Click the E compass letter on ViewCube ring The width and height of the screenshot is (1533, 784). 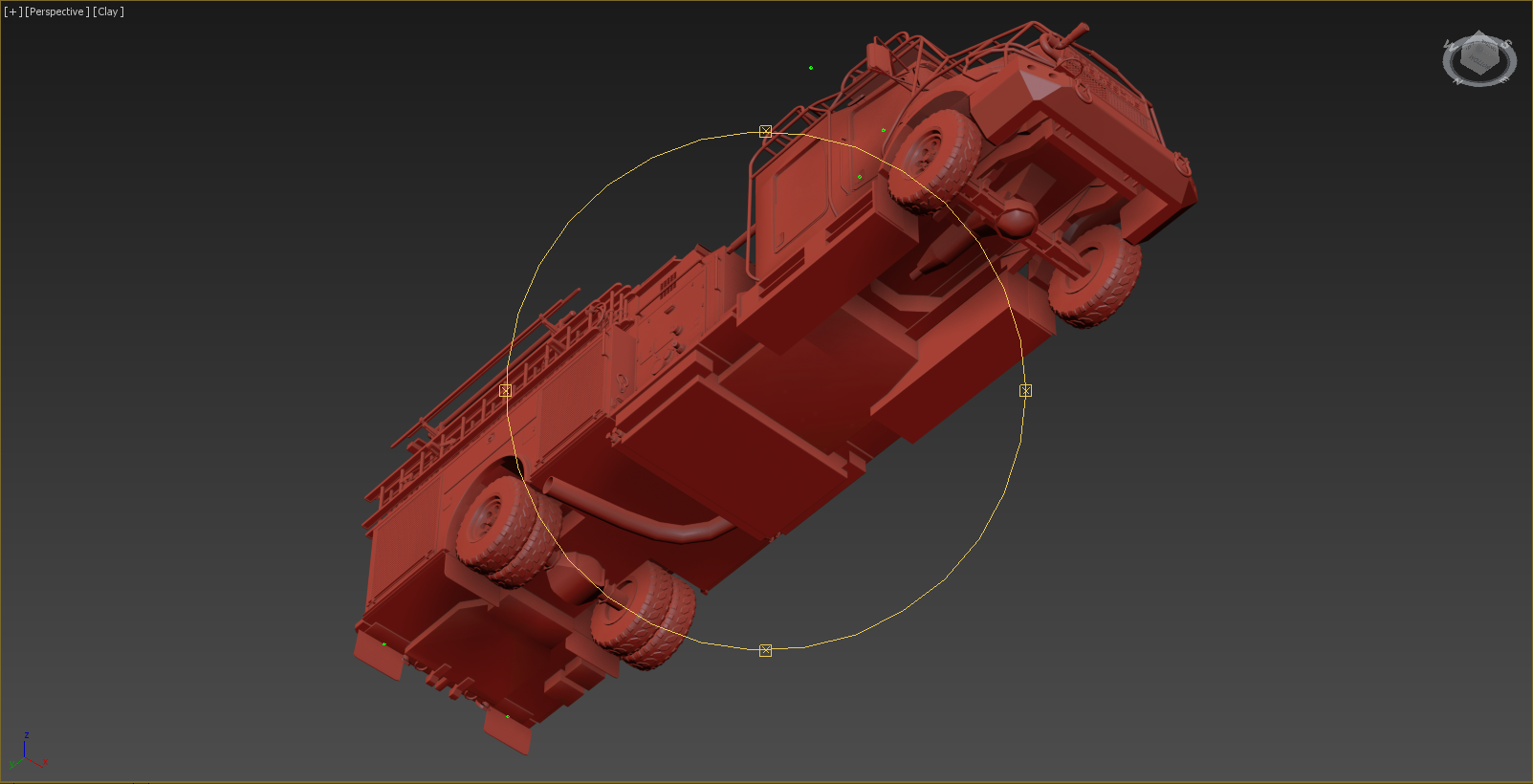point(1505,79)
